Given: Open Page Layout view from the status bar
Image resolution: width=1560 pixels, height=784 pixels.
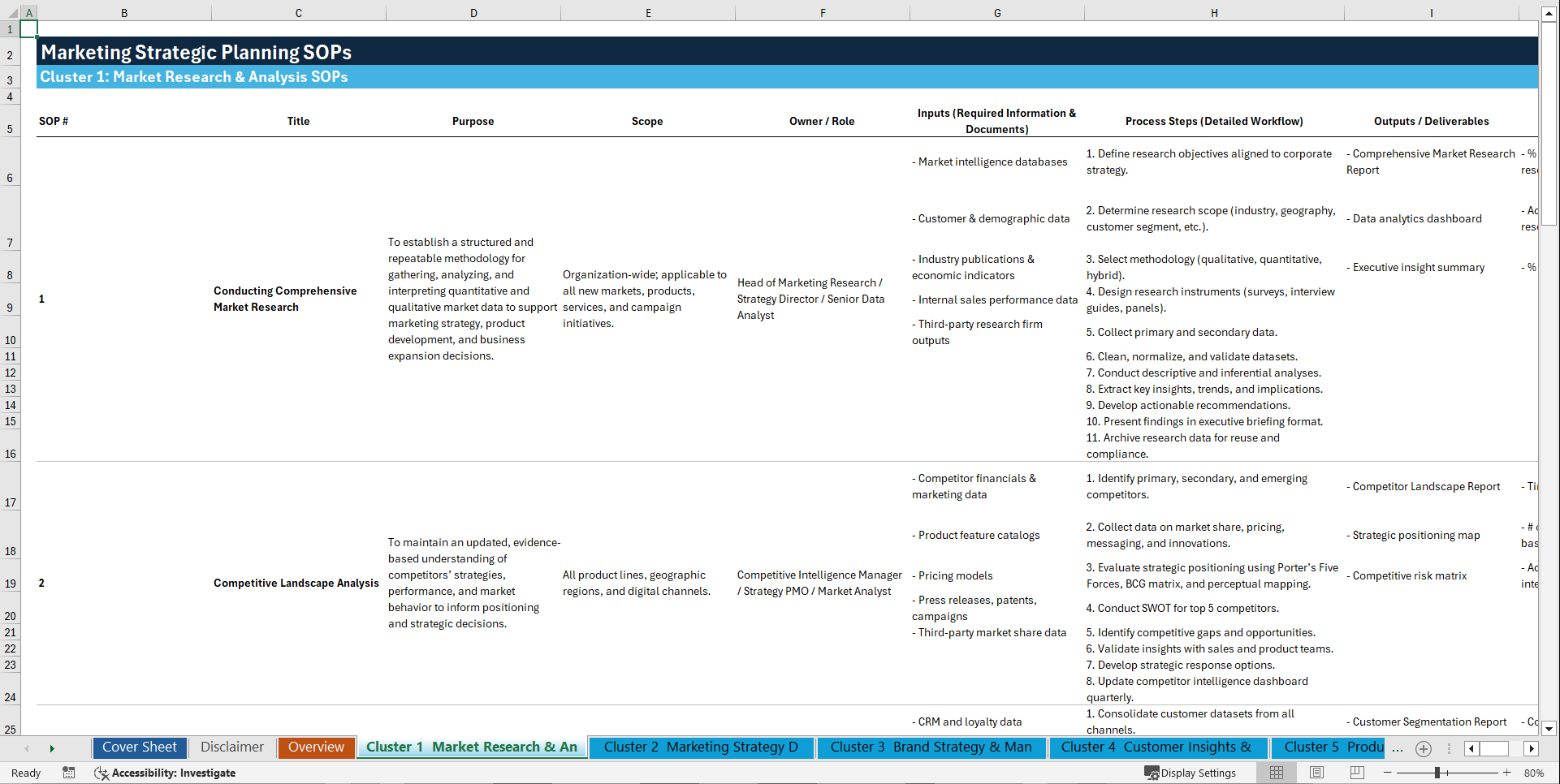Looking at the screenshot, I should (1316, 773).
